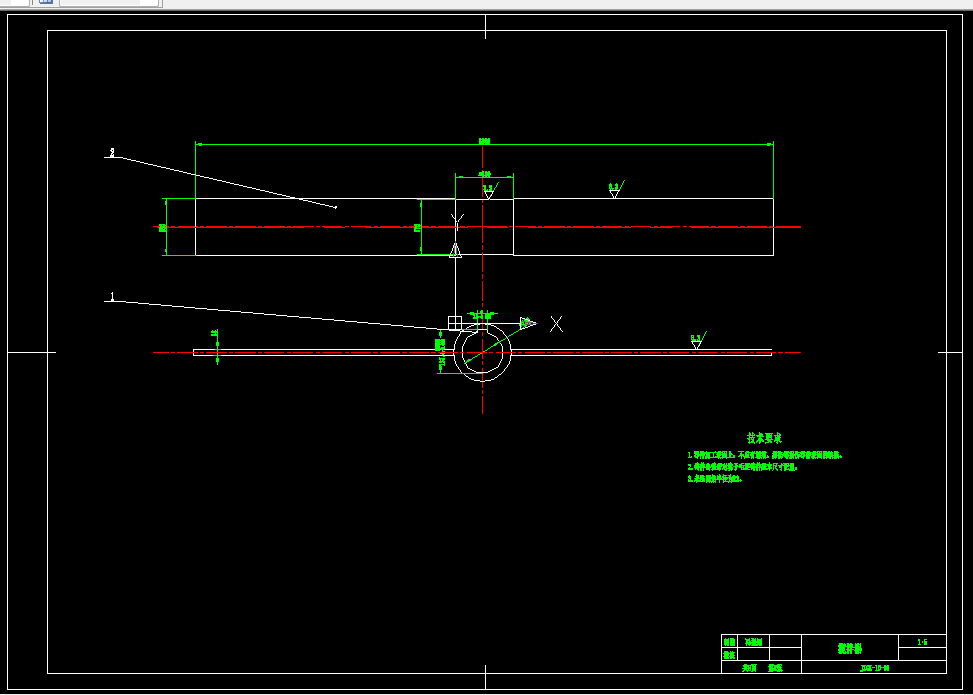Click the drawing number in title block bottom
The width and height of the screenshot is (973, 695).
(x=874, y=668)
